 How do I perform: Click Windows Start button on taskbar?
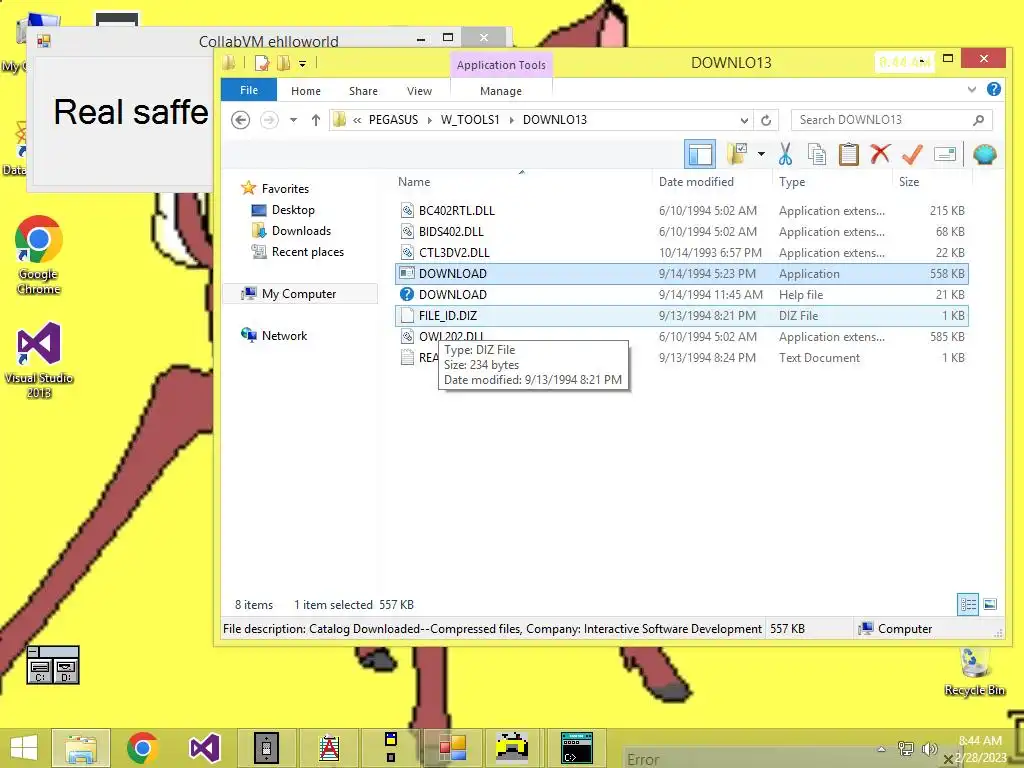coord(24,748)
